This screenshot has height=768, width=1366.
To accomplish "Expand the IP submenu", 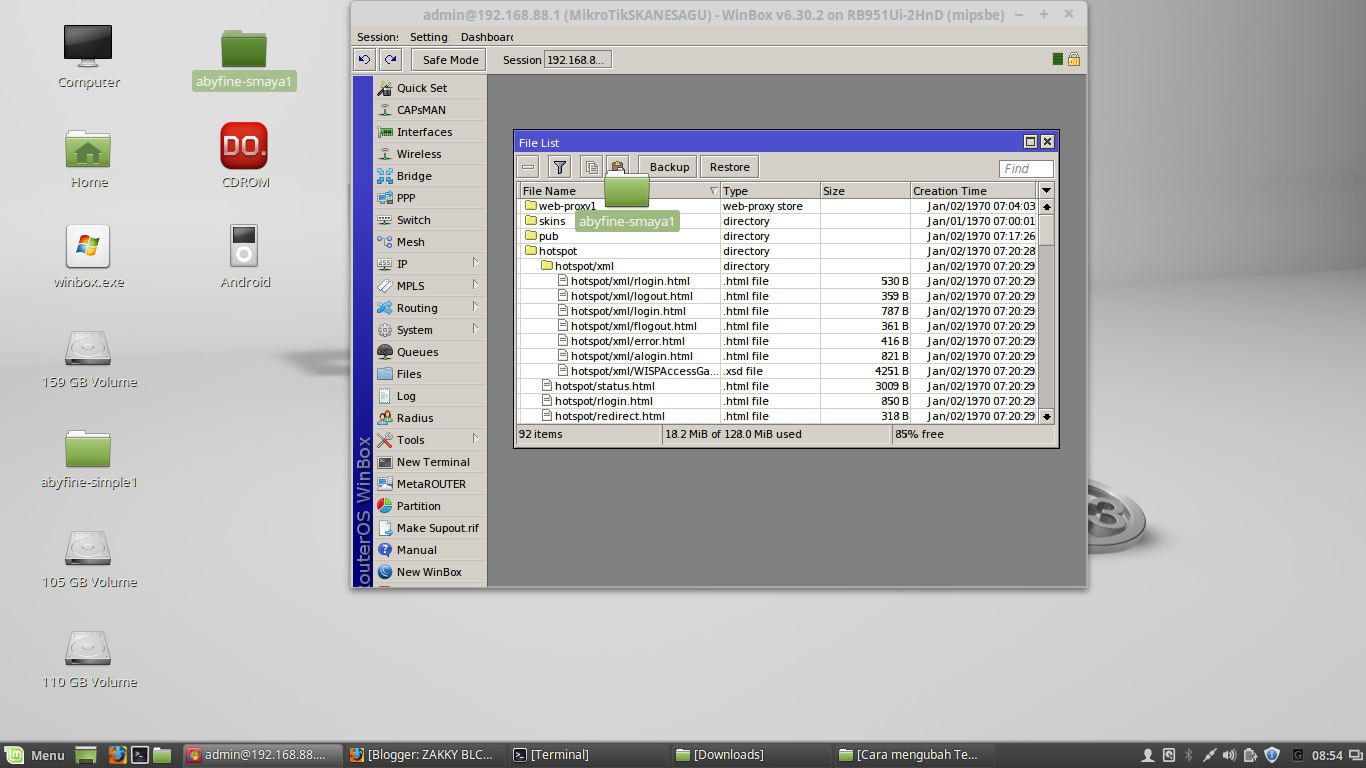I will click(x=430, y=264).
